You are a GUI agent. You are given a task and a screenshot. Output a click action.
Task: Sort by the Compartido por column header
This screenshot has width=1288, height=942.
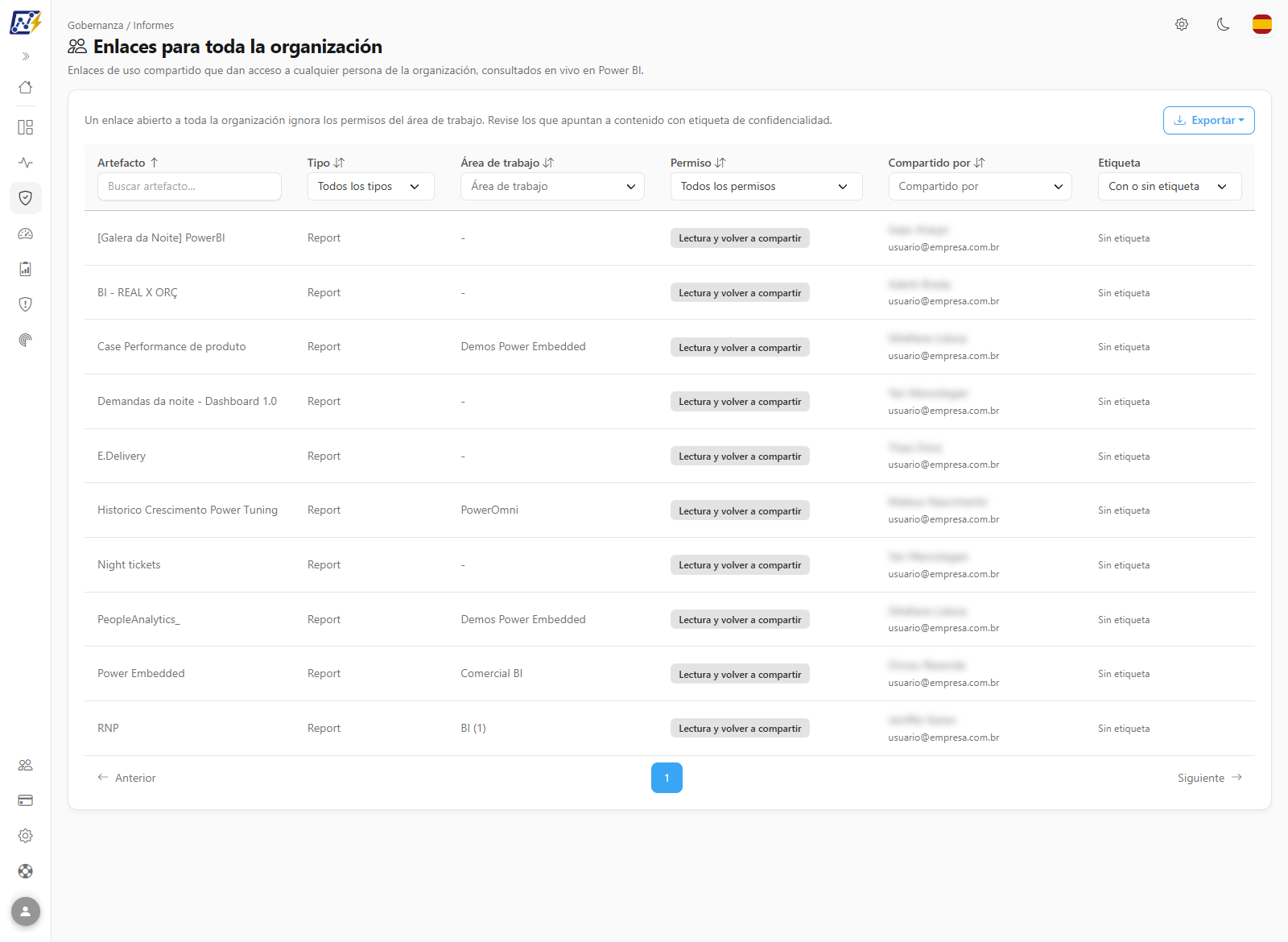936,163
